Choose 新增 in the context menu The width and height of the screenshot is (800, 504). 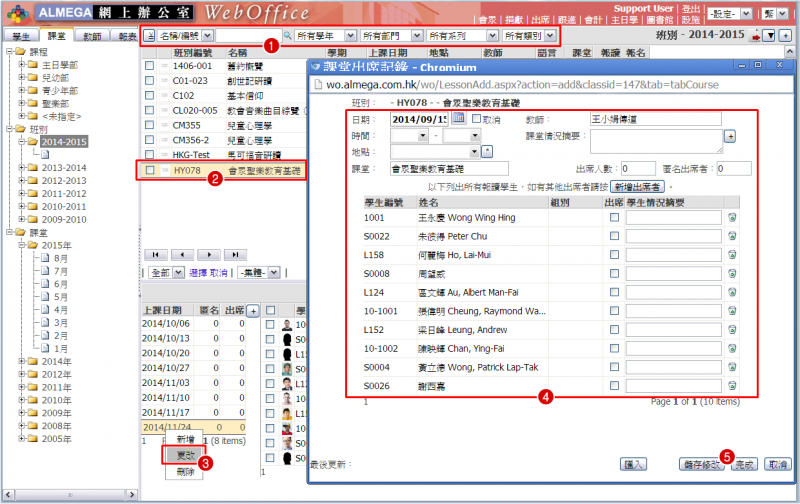[185, 439]
